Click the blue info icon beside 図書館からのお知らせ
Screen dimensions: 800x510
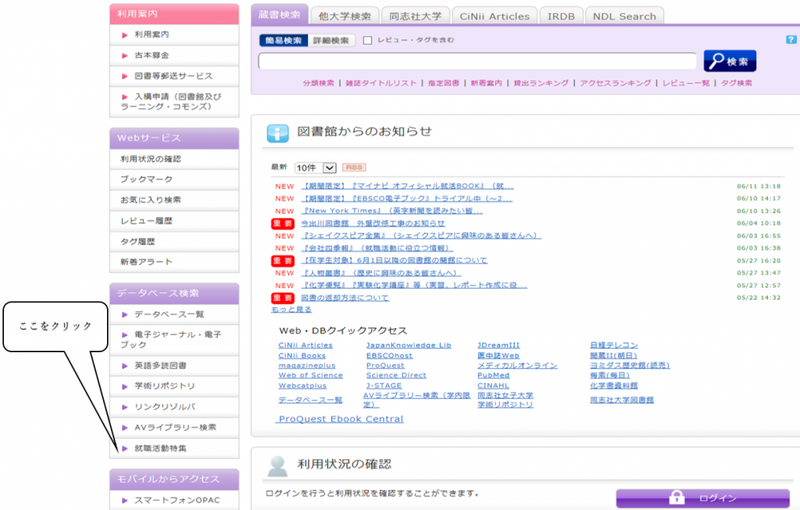pyautogui.click(x=278, y=133)
